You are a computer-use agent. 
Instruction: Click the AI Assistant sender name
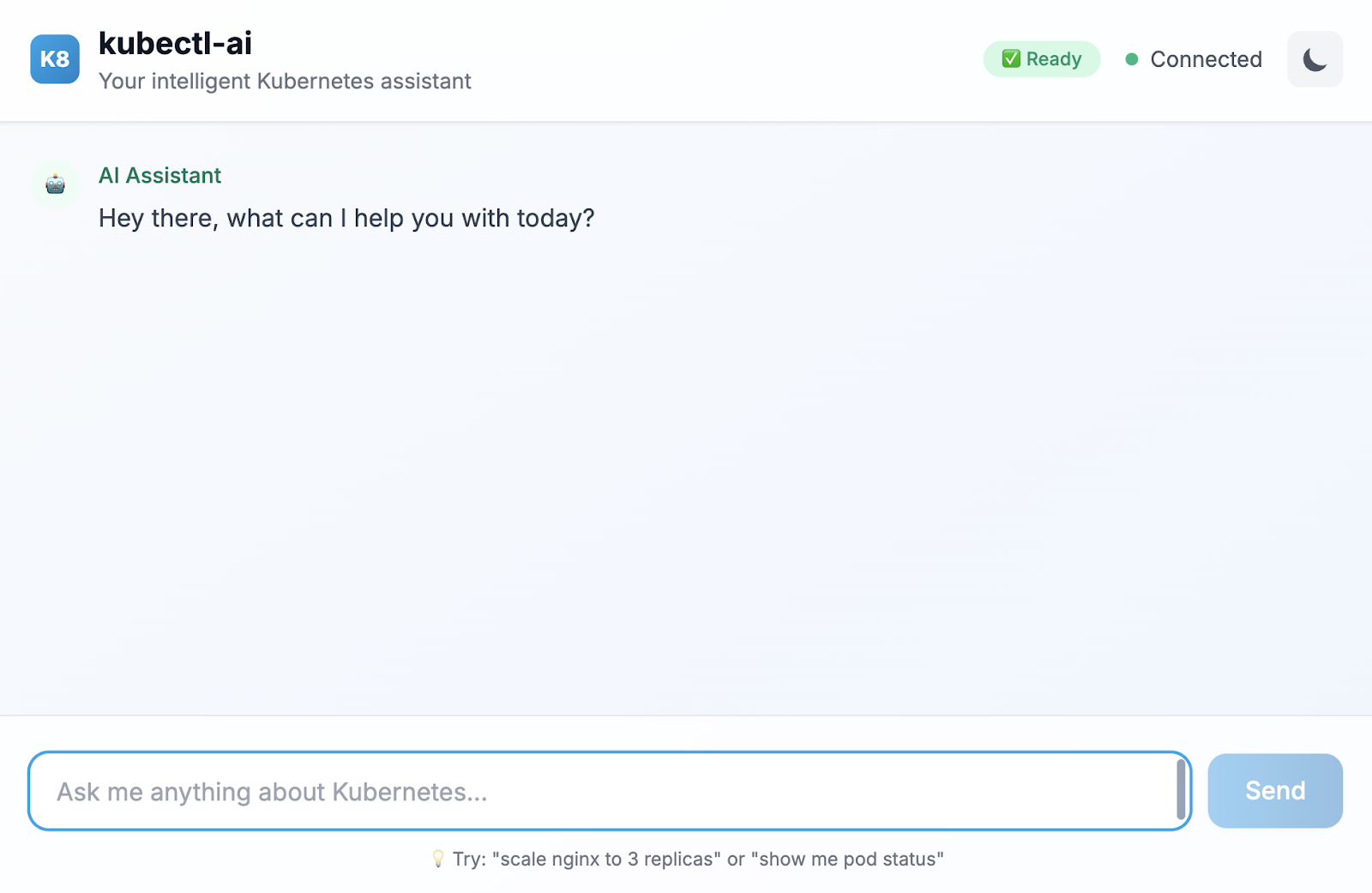click(x=159, y=176)
